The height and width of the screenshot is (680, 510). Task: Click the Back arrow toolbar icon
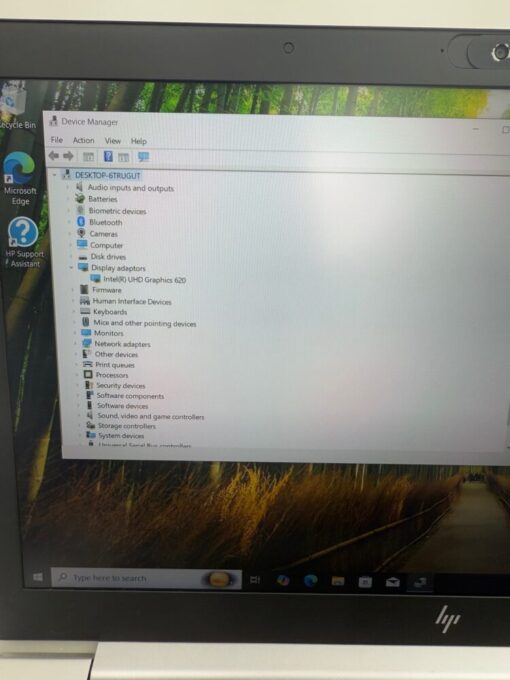tap(54, 155)
